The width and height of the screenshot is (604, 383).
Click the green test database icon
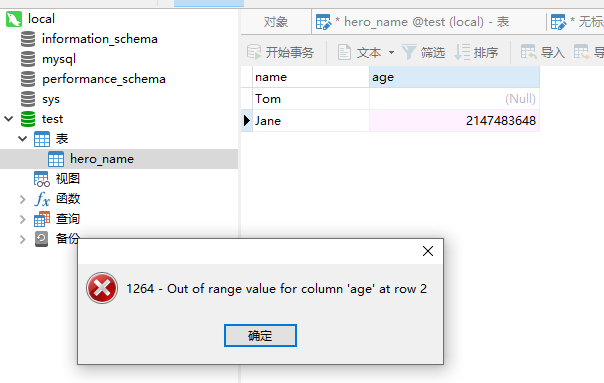click(x=28, y=119)
